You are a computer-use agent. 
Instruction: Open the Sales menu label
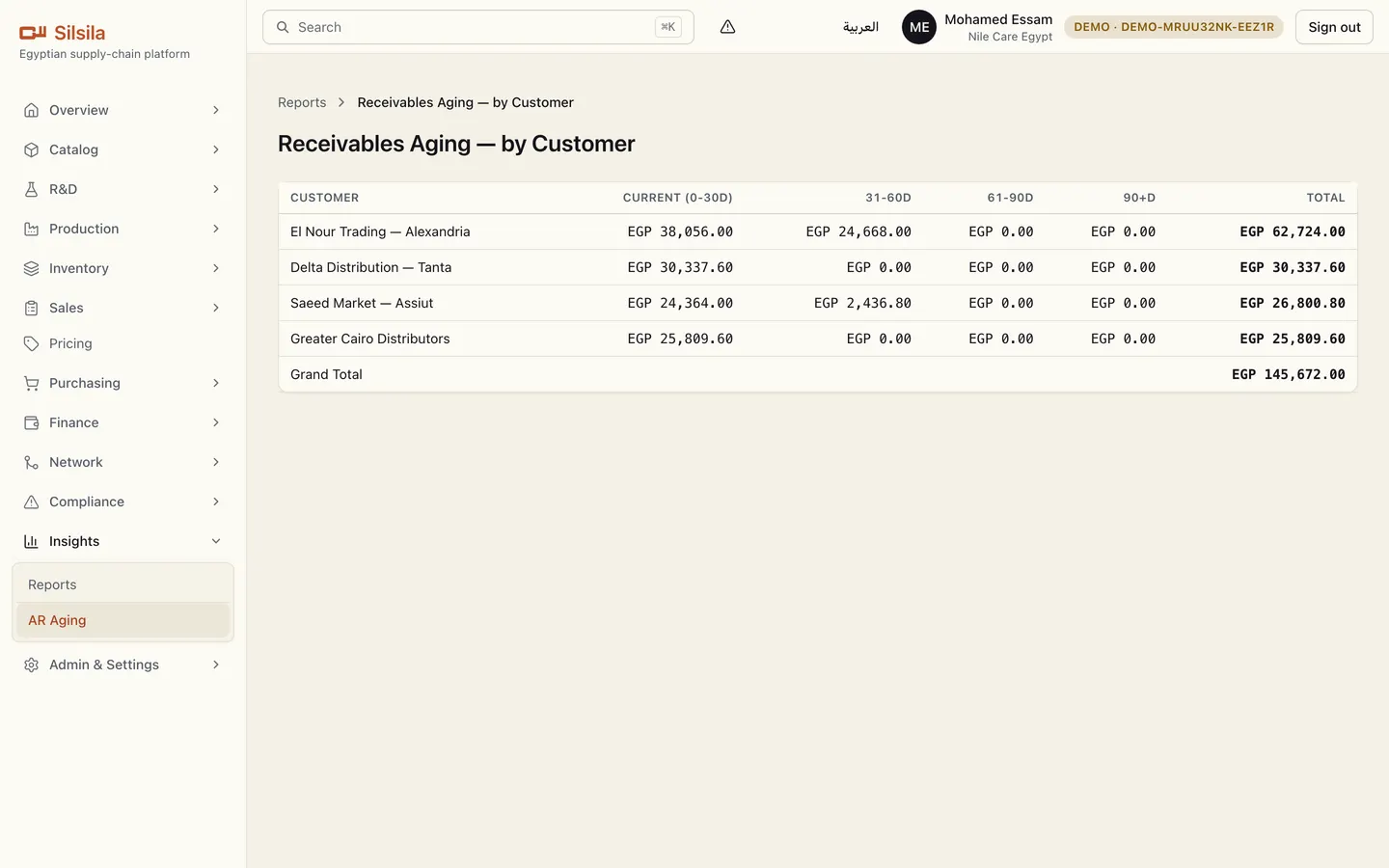67,308
